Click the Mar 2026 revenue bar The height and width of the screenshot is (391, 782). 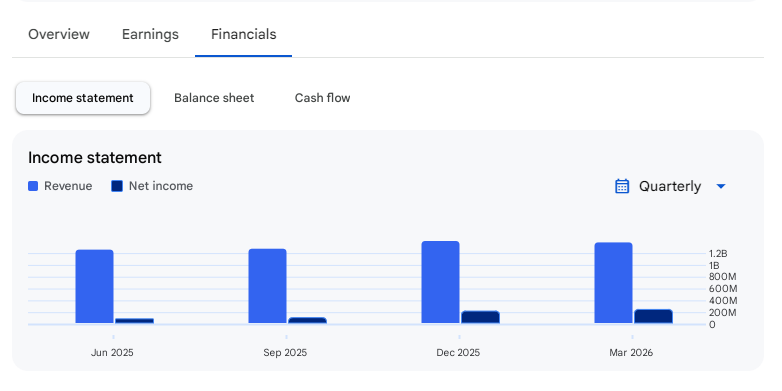tap(613, 283)
